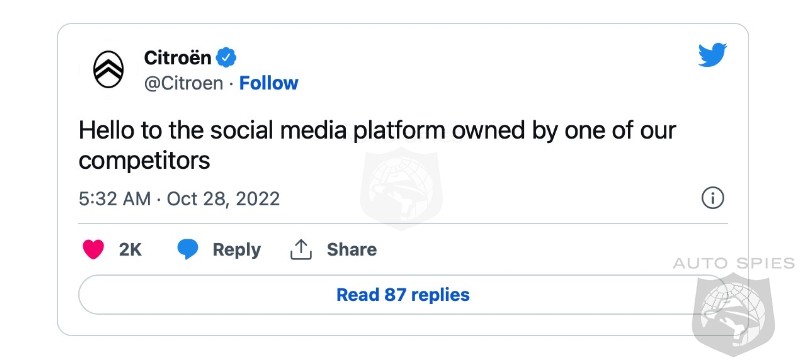Follow the Citroën account
This screenshot has height=364, width=800.
coord(269,83)
